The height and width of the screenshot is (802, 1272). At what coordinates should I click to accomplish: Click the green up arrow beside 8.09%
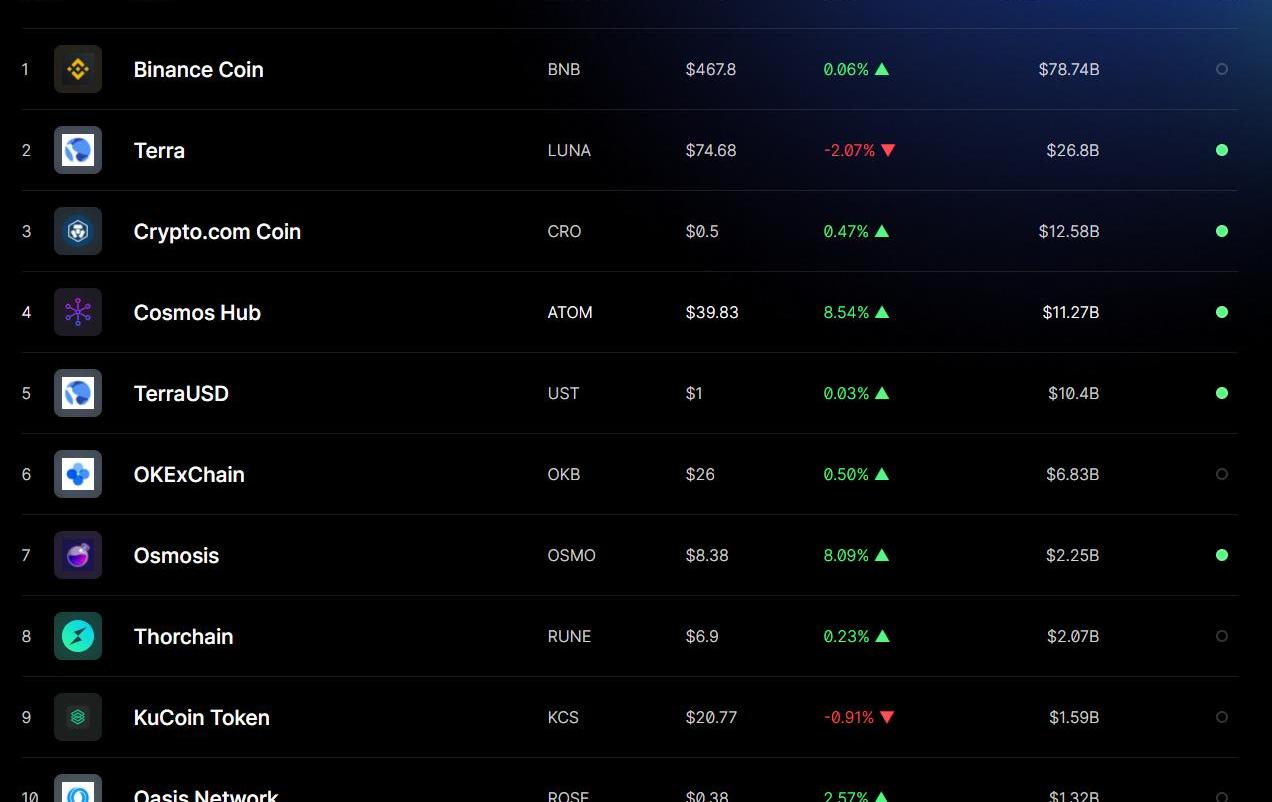click(882, 555)
